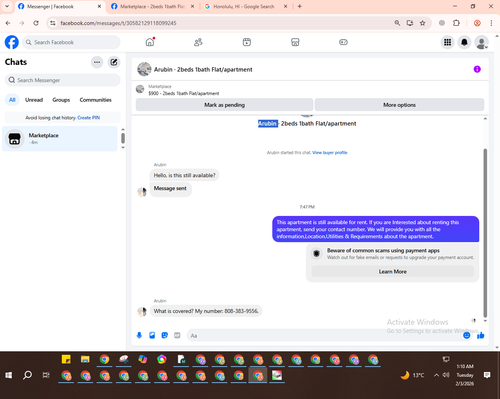Switch to Marketplace 2beds 1bath browser tab
Image resolution: width=500 pixels, height=399 pixels.
coord(153,6)
